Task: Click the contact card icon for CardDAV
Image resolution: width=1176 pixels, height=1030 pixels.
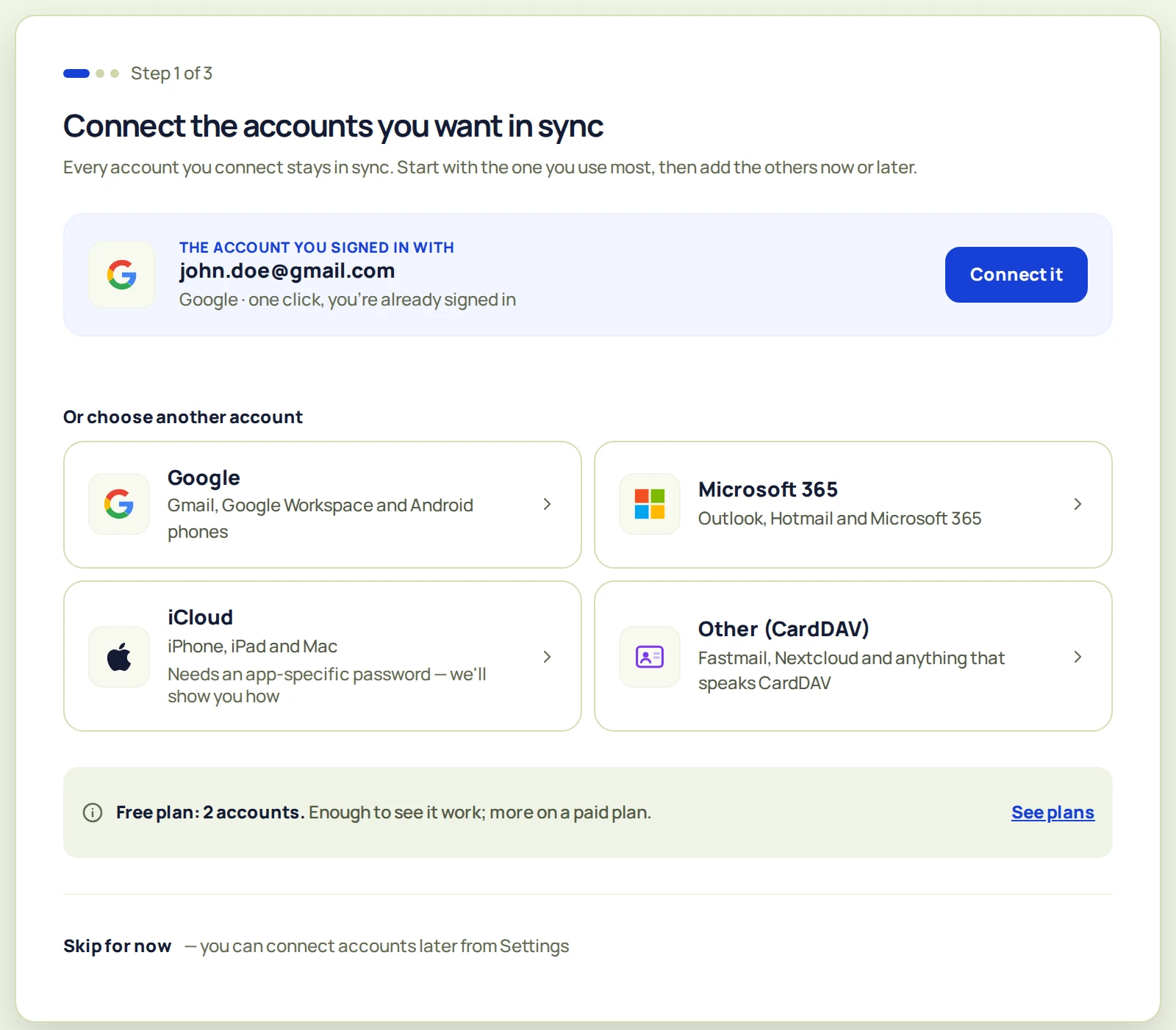Action: [650, 657]
